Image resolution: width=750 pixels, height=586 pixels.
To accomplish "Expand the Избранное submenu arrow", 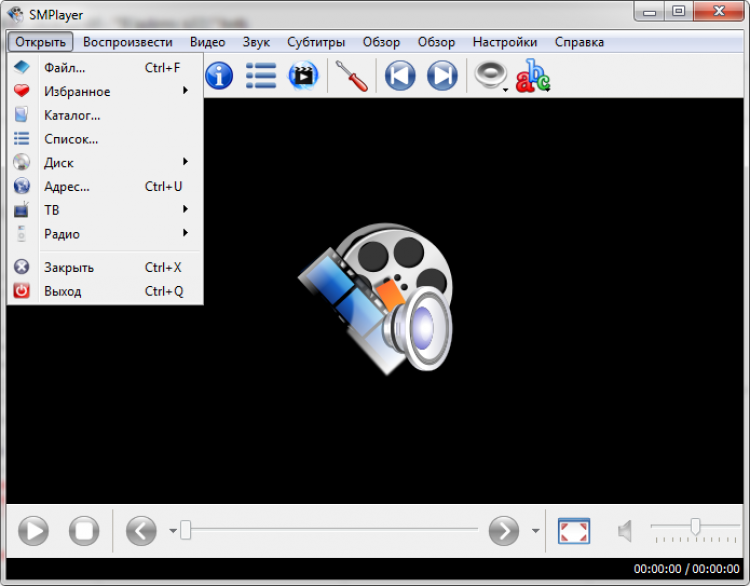I will (186, 90).
